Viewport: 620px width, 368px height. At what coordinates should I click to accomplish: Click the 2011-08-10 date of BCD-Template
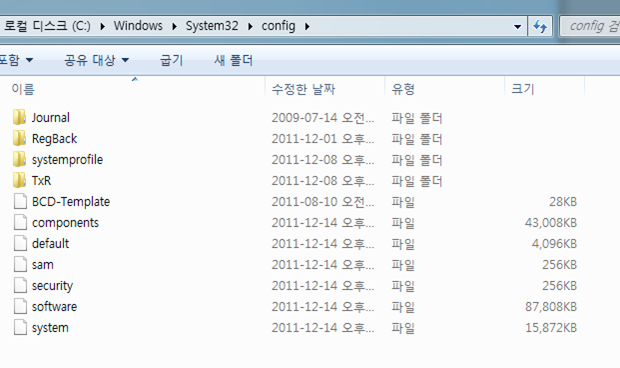point(323,202)
